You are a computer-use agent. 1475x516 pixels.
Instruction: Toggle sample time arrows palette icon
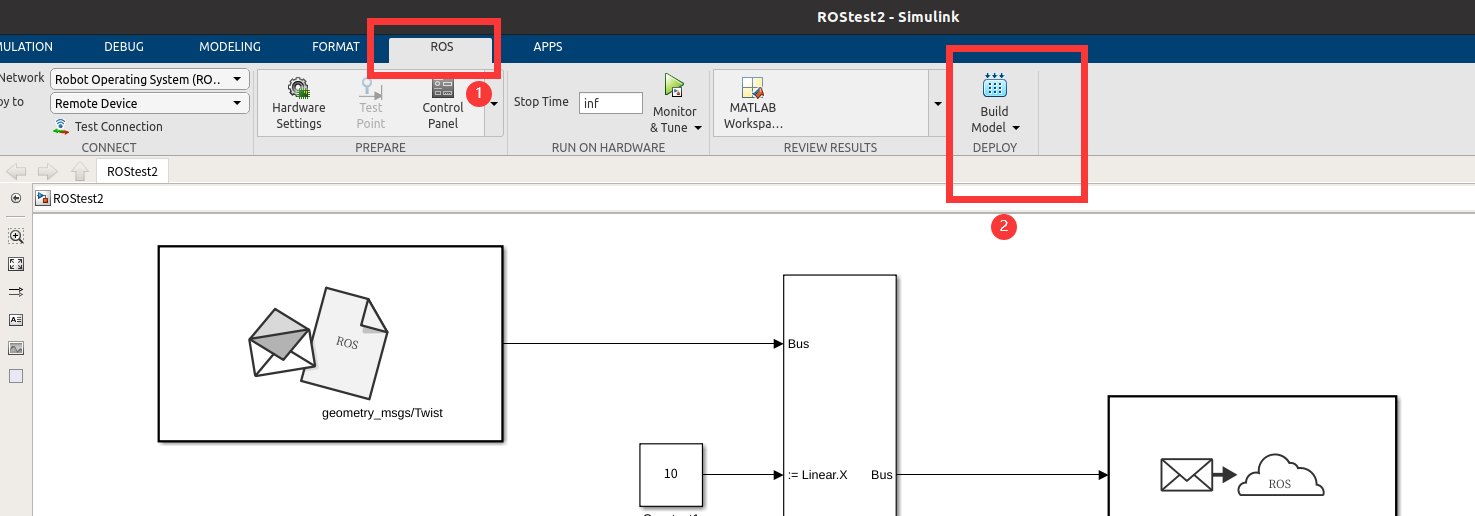click(15, 292)
